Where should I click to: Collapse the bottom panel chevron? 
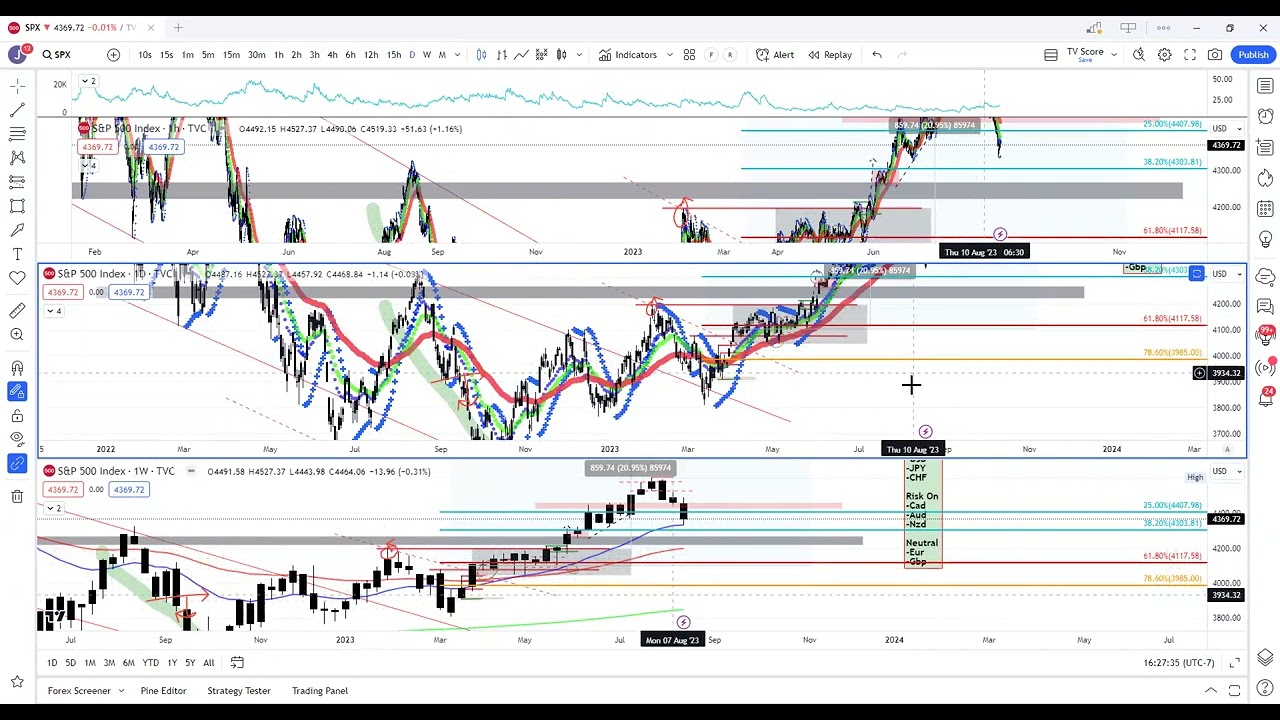coord(1210,691)
